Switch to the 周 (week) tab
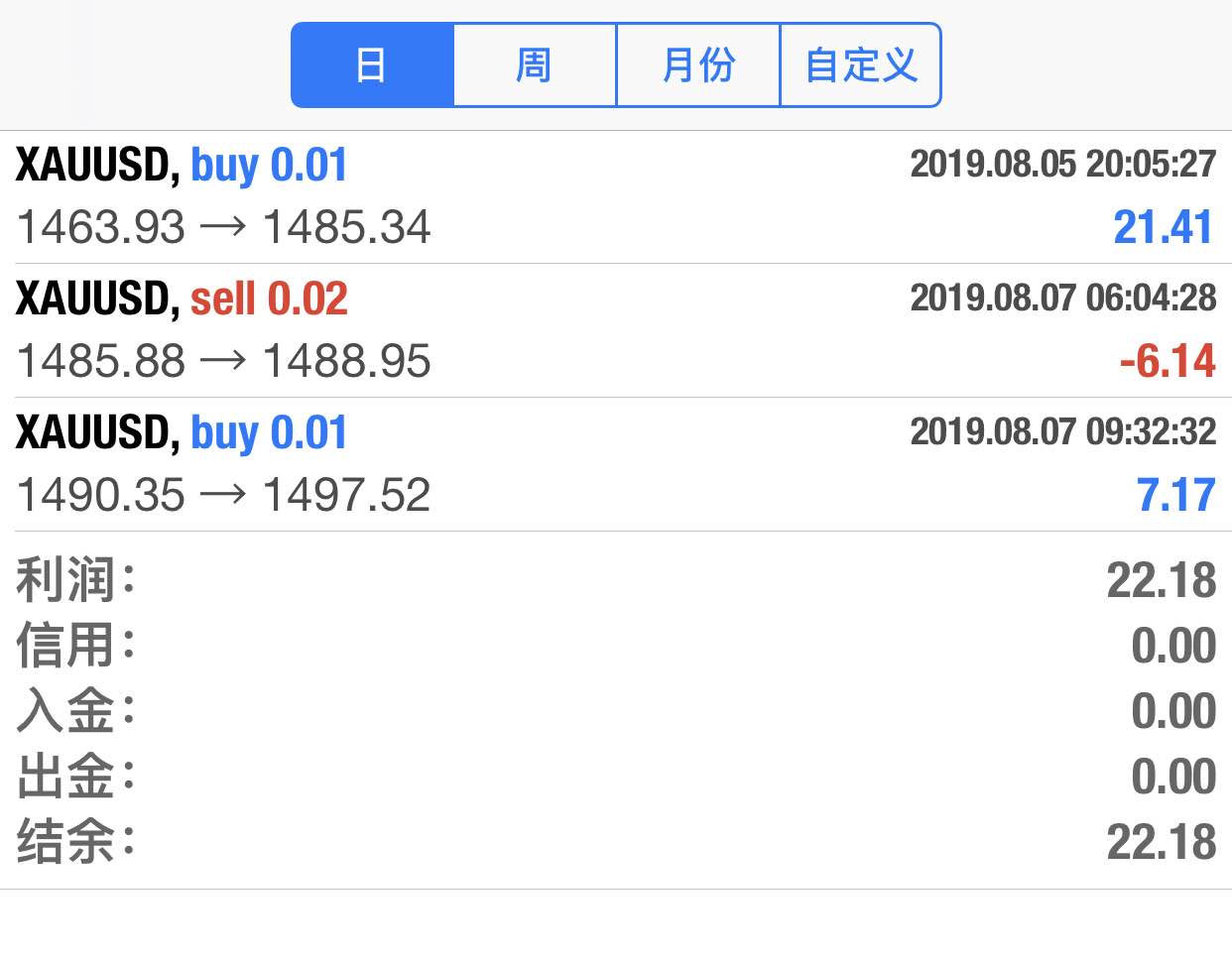Image resolution: width=1232 pixels, height=964 pixels. click(x=535, y=65)
